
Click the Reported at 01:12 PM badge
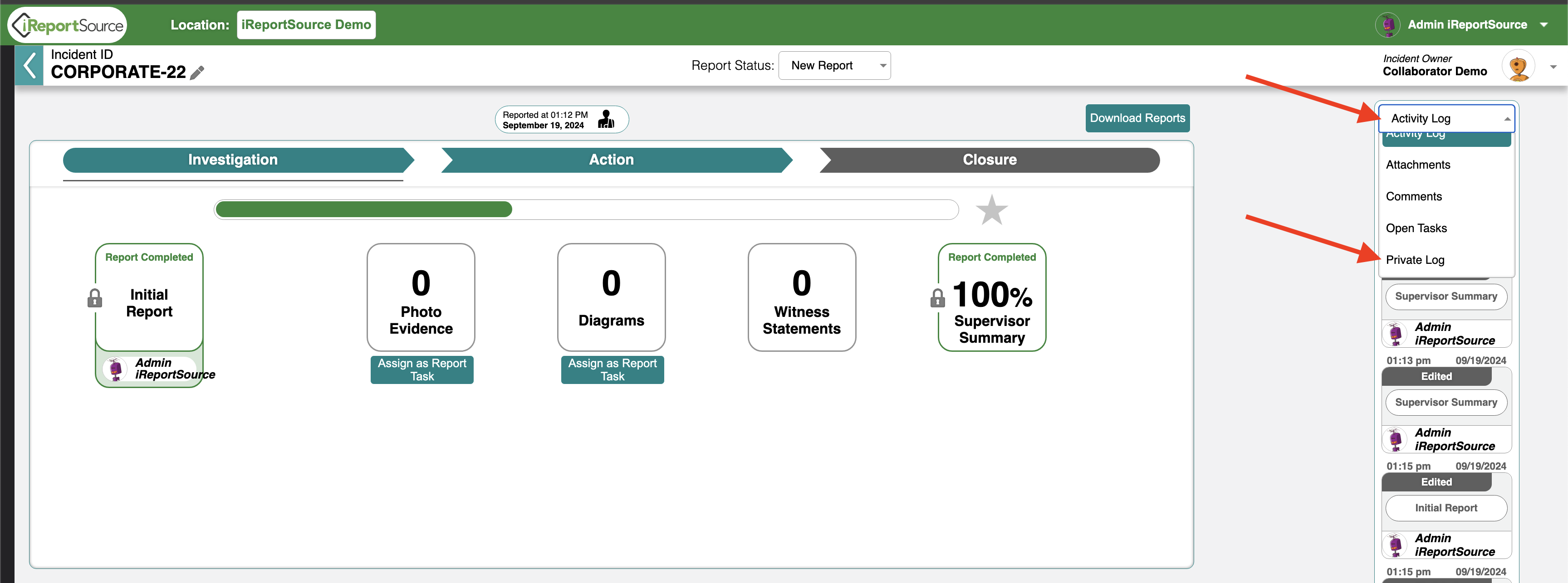tap(561, 120)
